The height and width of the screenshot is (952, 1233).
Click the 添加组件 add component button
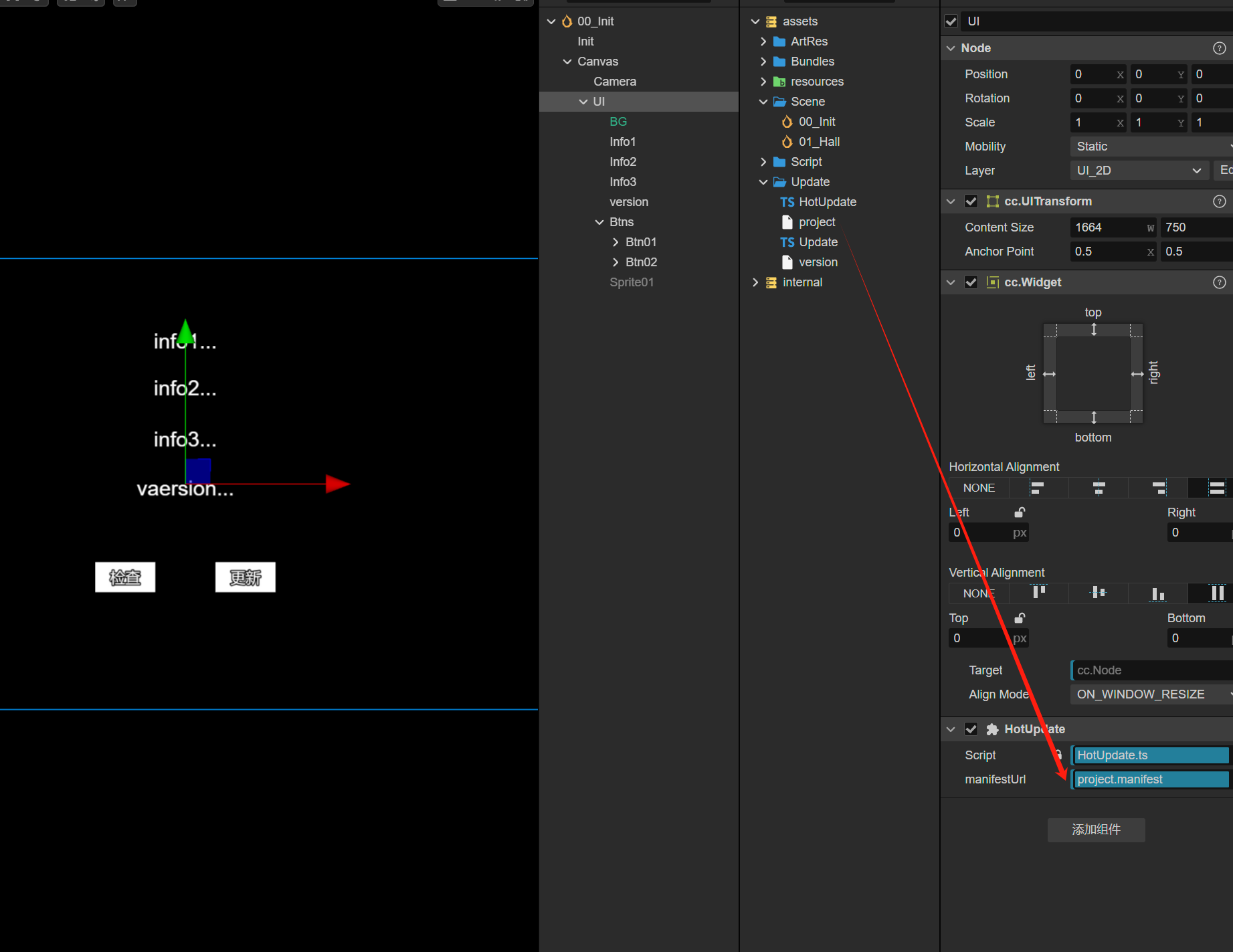1096,830
